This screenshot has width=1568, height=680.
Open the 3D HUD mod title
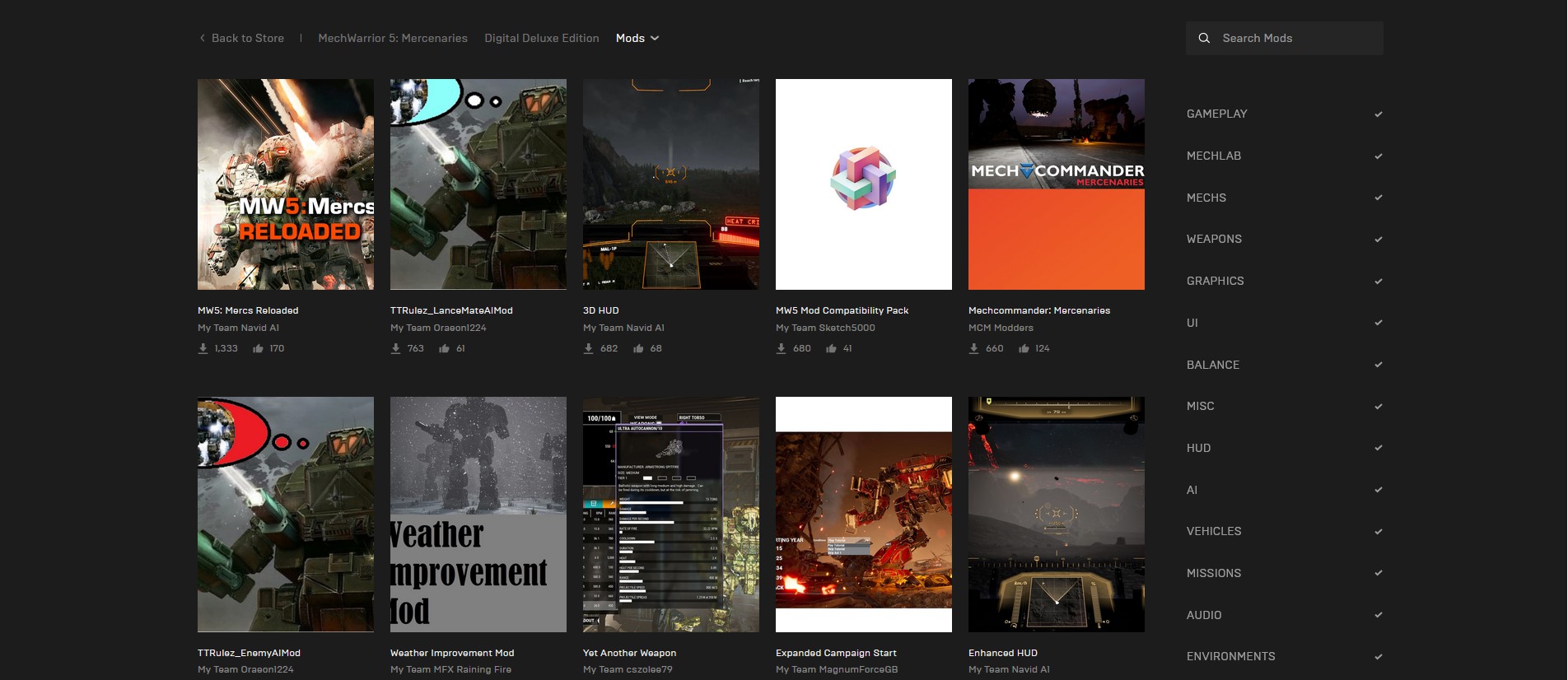pos(601,310)
